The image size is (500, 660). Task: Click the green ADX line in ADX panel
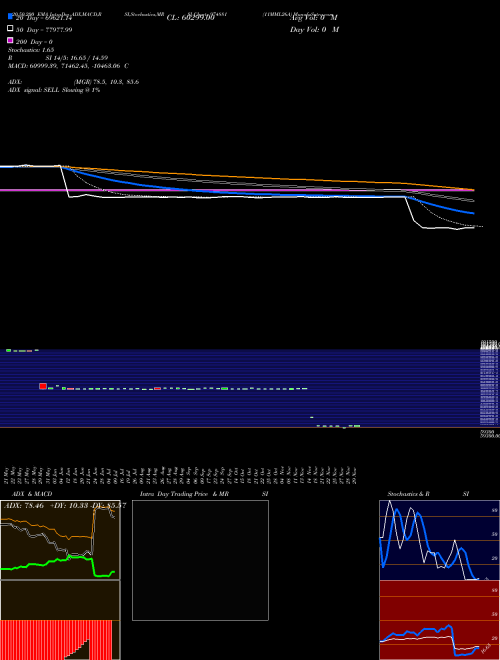(x=58, y=566)
